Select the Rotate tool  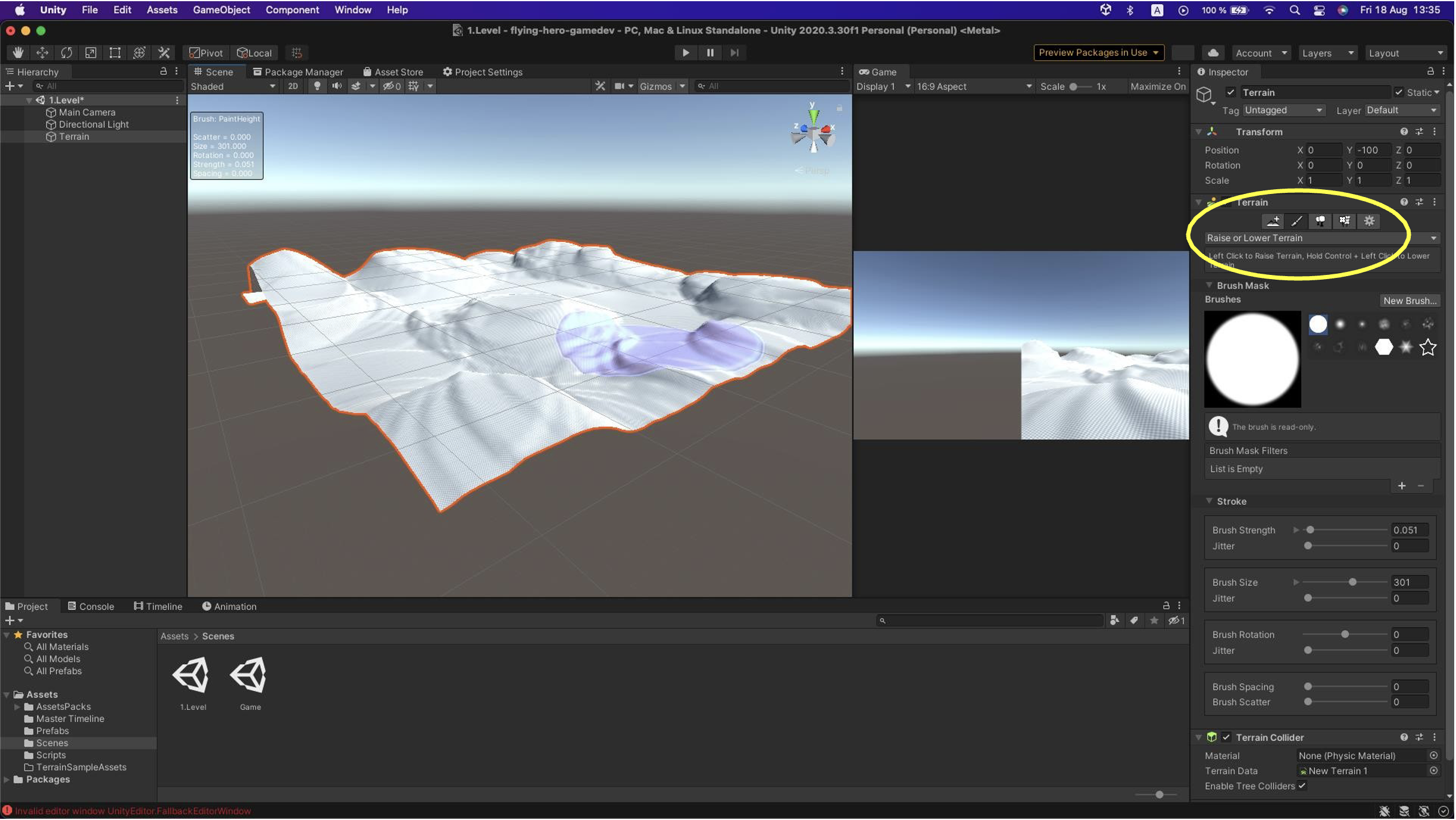click(67, 53)
